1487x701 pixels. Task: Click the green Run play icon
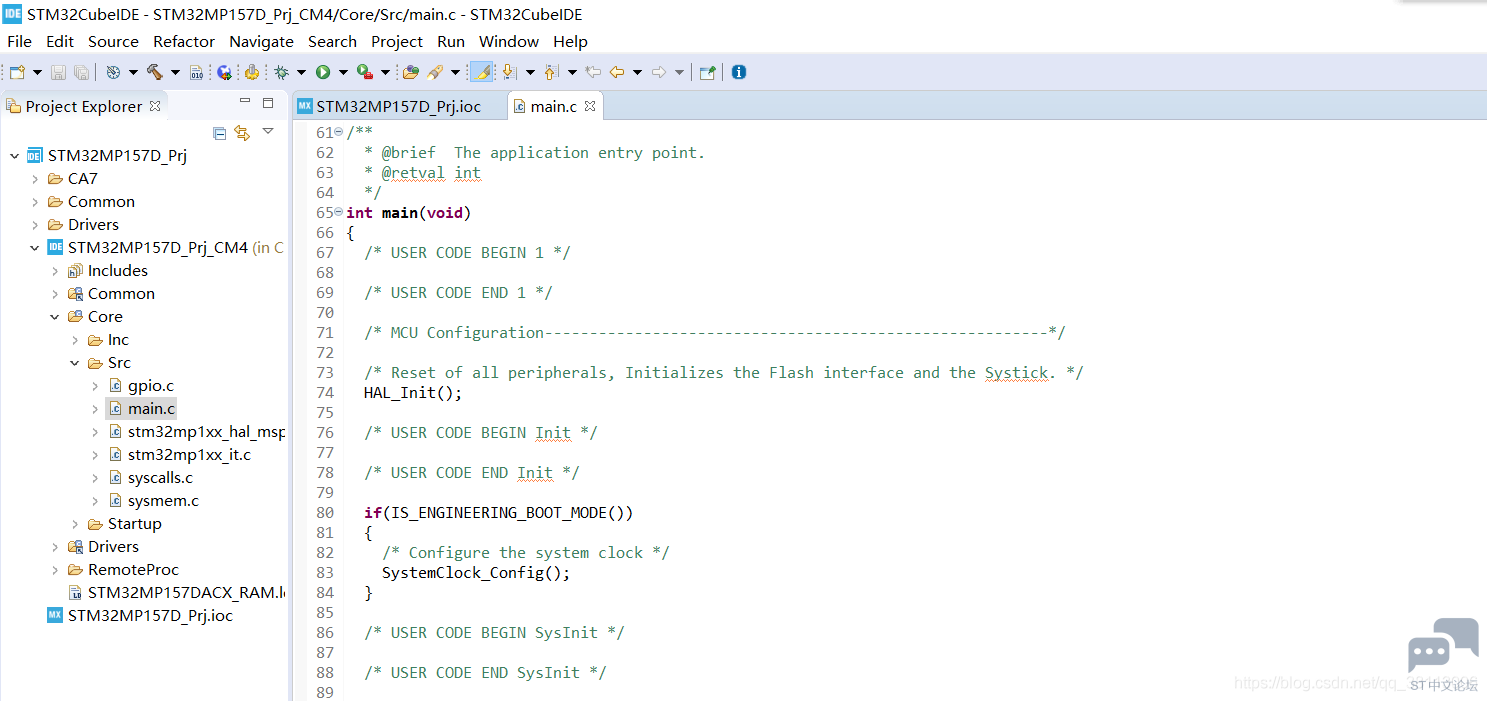[x=323, y=72]
